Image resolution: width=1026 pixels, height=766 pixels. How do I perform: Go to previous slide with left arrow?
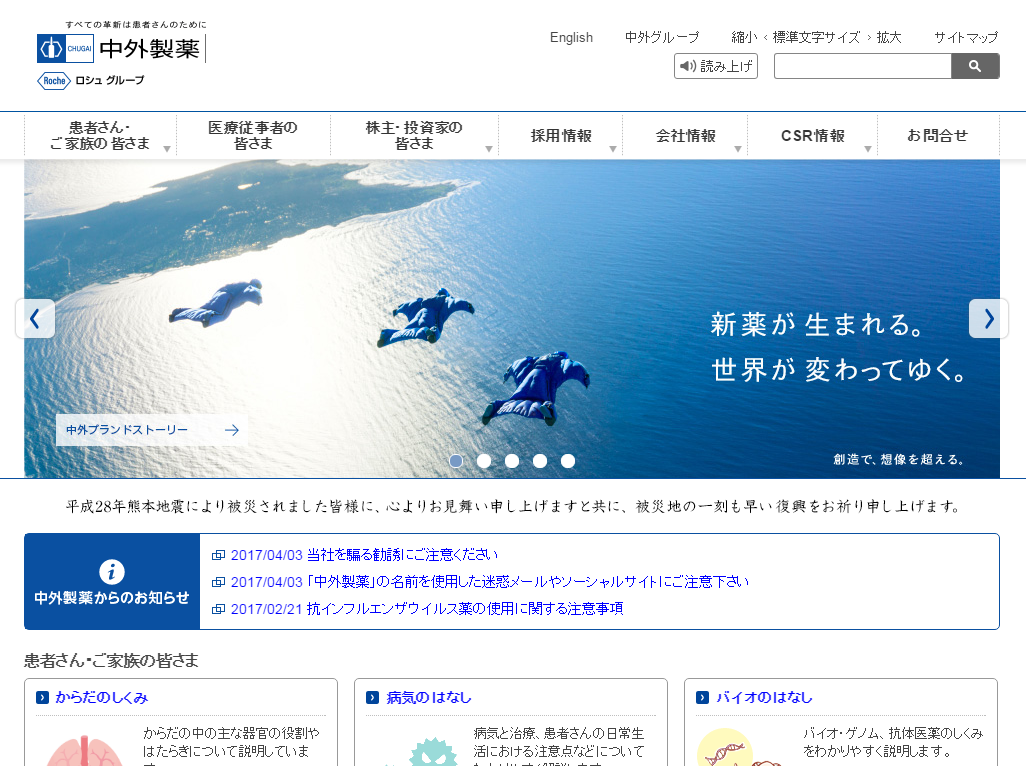[35, 319]
